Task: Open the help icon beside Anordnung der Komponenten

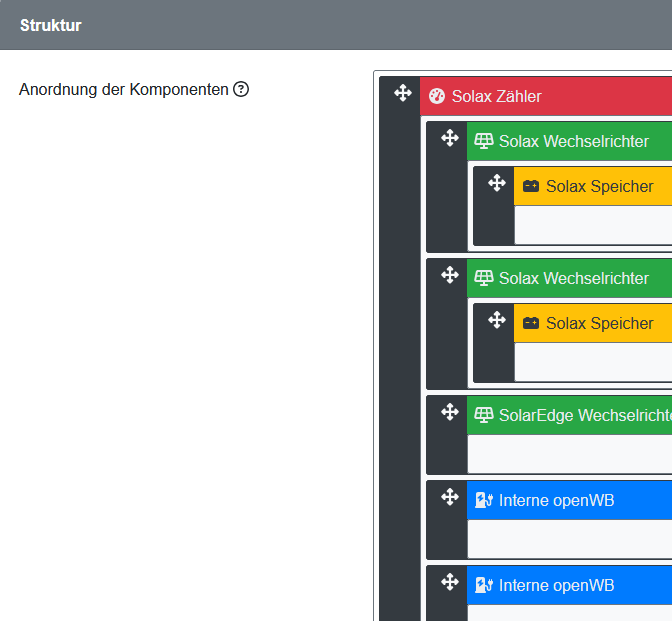Action: pyautogui.click(x=241, y=89)
